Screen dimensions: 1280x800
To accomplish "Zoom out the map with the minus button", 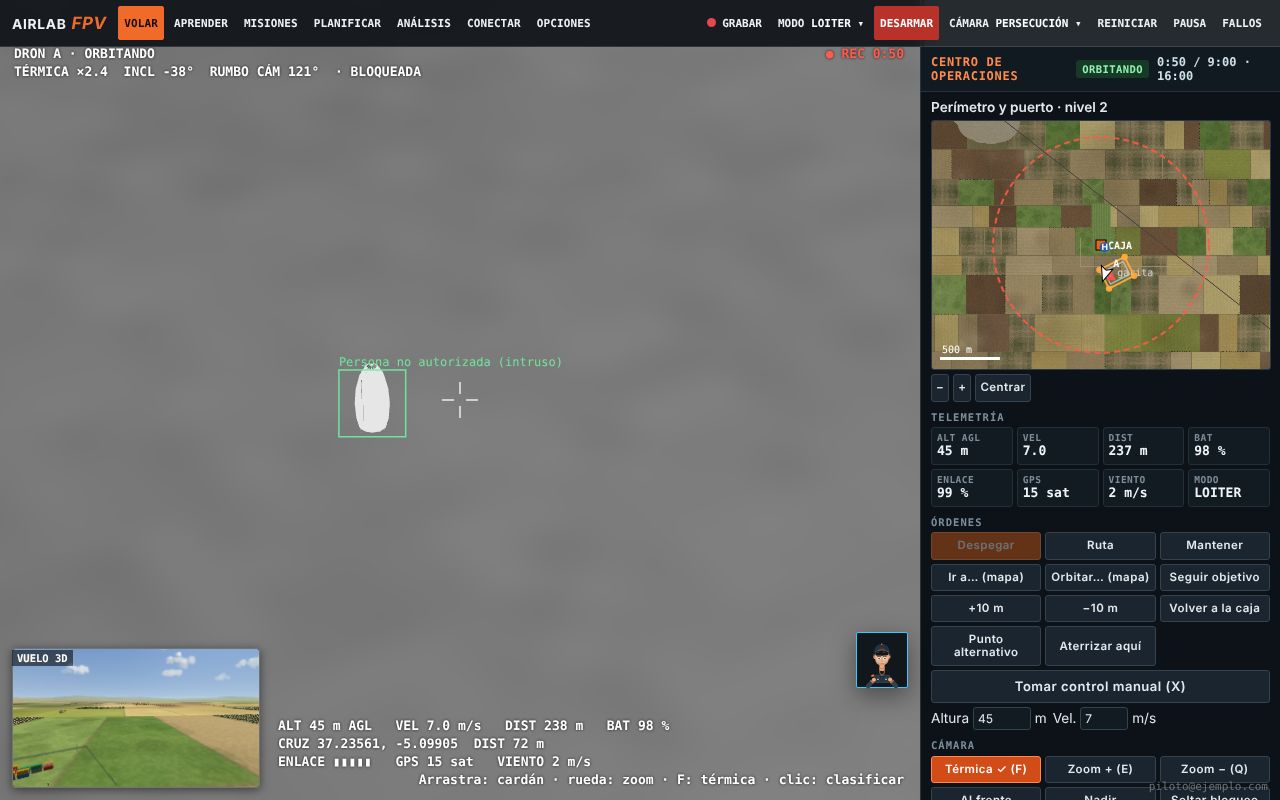I will pos(940,388).
